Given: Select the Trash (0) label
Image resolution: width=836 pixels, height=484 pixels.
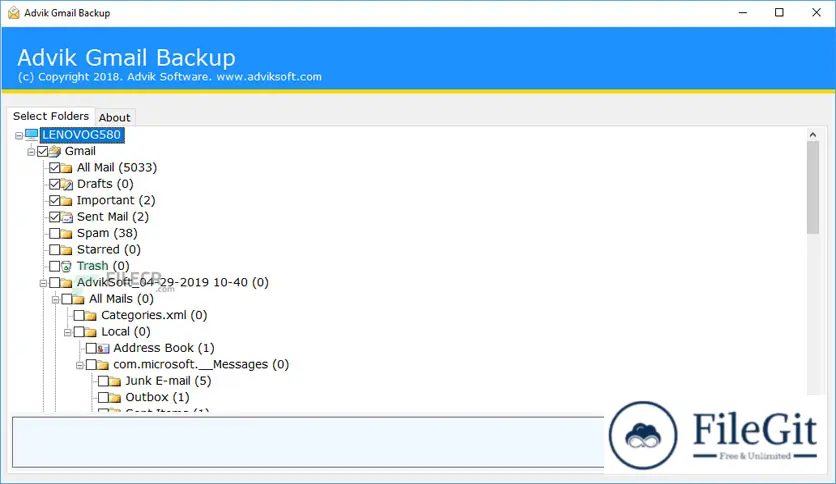Looking at the screenshot, I should pos(103,266).
